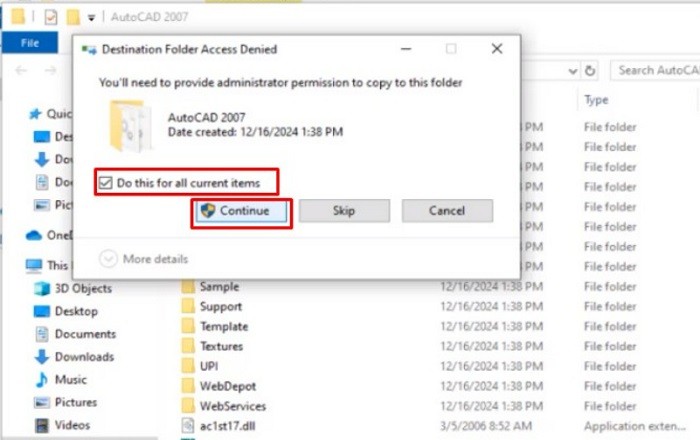Click the Search AutoCAD input field

point(655,70)
